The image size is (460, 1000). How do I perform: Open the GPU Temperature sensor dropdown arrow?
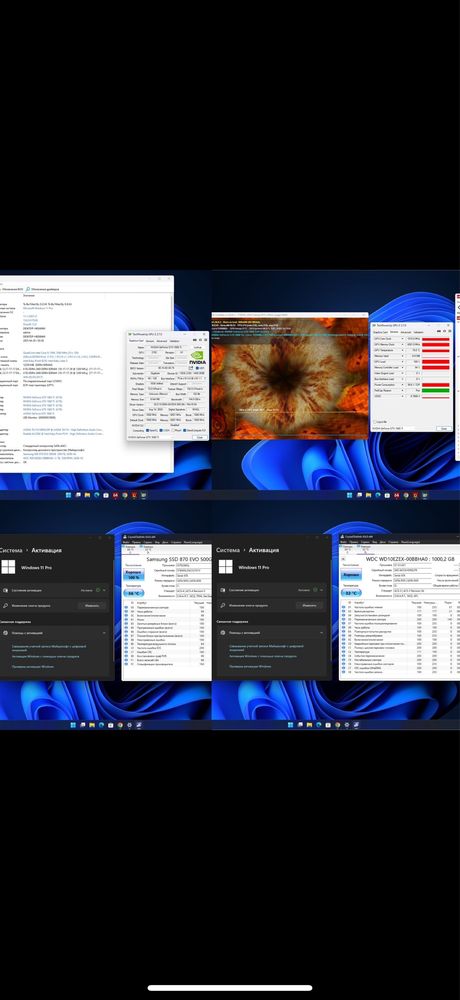(403, 350)
